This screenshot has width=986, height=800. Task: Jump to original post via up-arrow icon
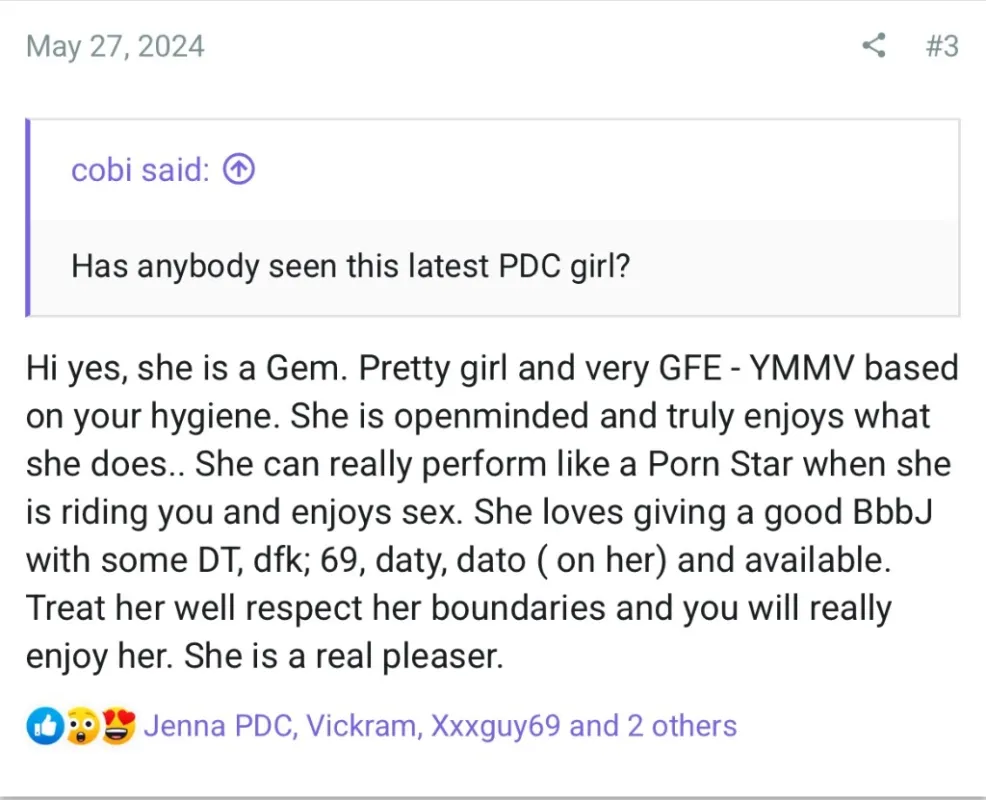coord(238,170)
